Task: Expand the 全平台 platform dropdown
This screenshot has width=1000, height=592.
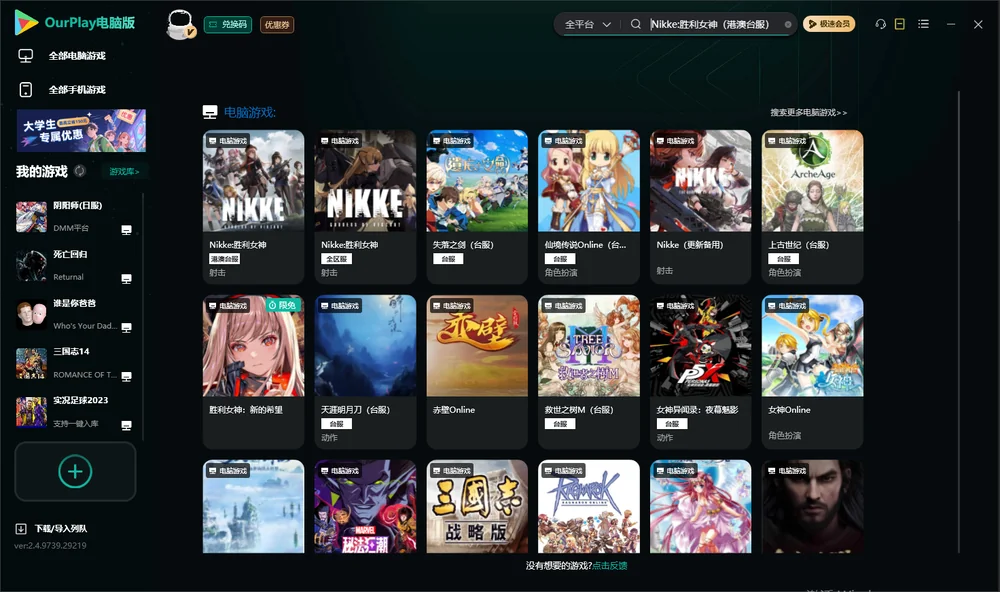Action: [588, 24]
